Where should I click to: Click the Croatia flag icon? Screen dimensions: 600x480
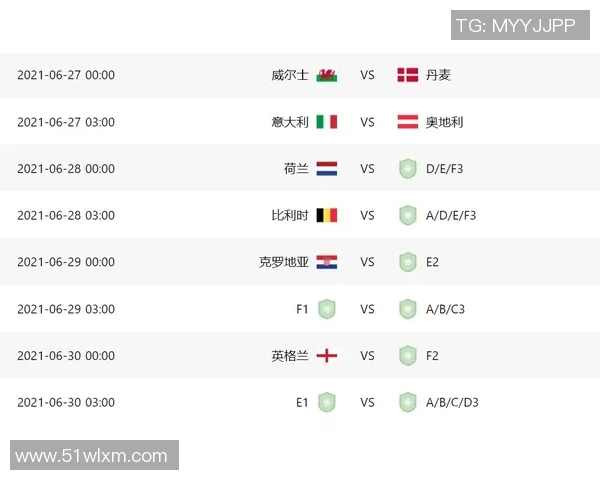(327, 262)
